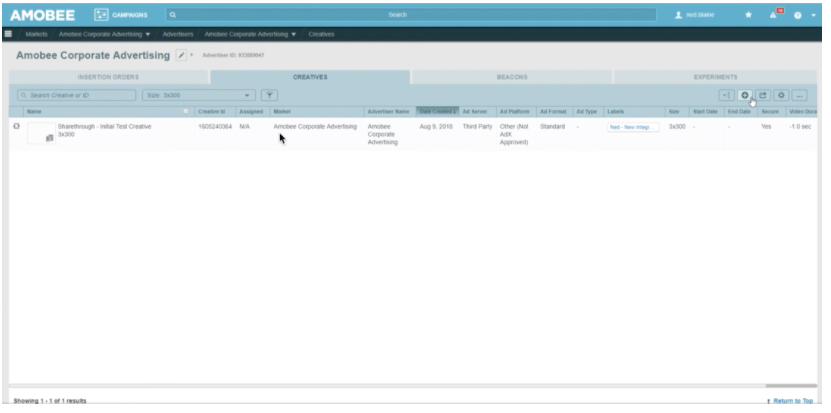Open the filter funnel button
This screenshot has height=413, width=831.
(269, 95)
